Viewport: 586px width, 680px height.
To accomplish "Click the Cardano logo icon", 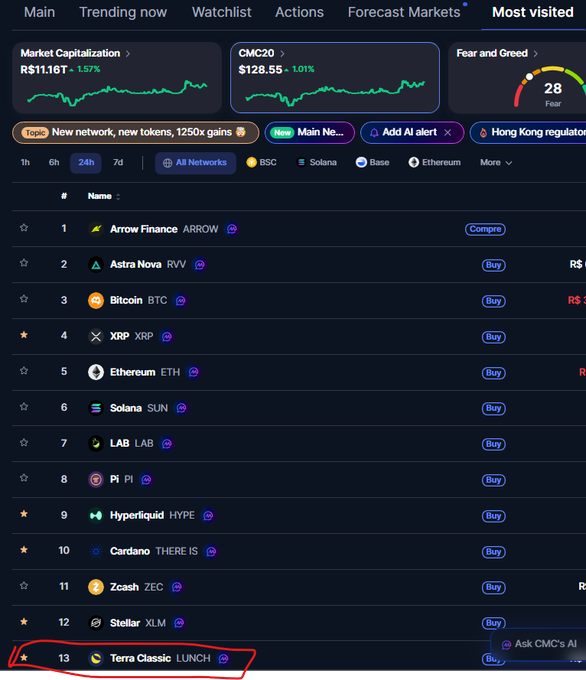I will [x=96, y=551].
